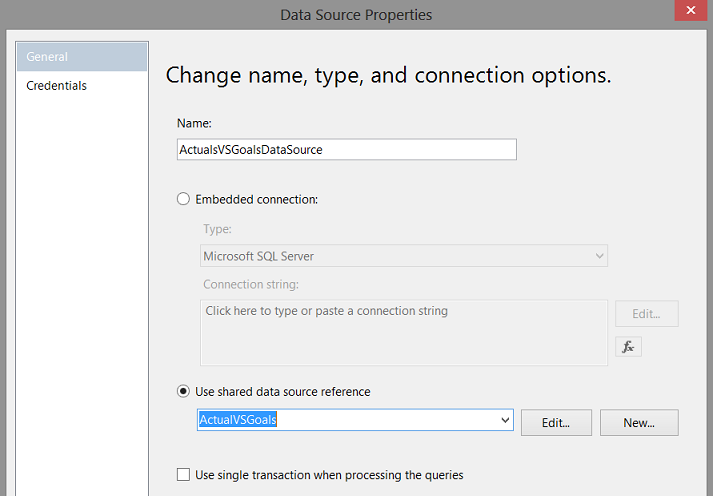Viewport: 713px width, 496px height.
Task: Open the Microsoft SQL Server type dropdown
Action: pos(404,256)
